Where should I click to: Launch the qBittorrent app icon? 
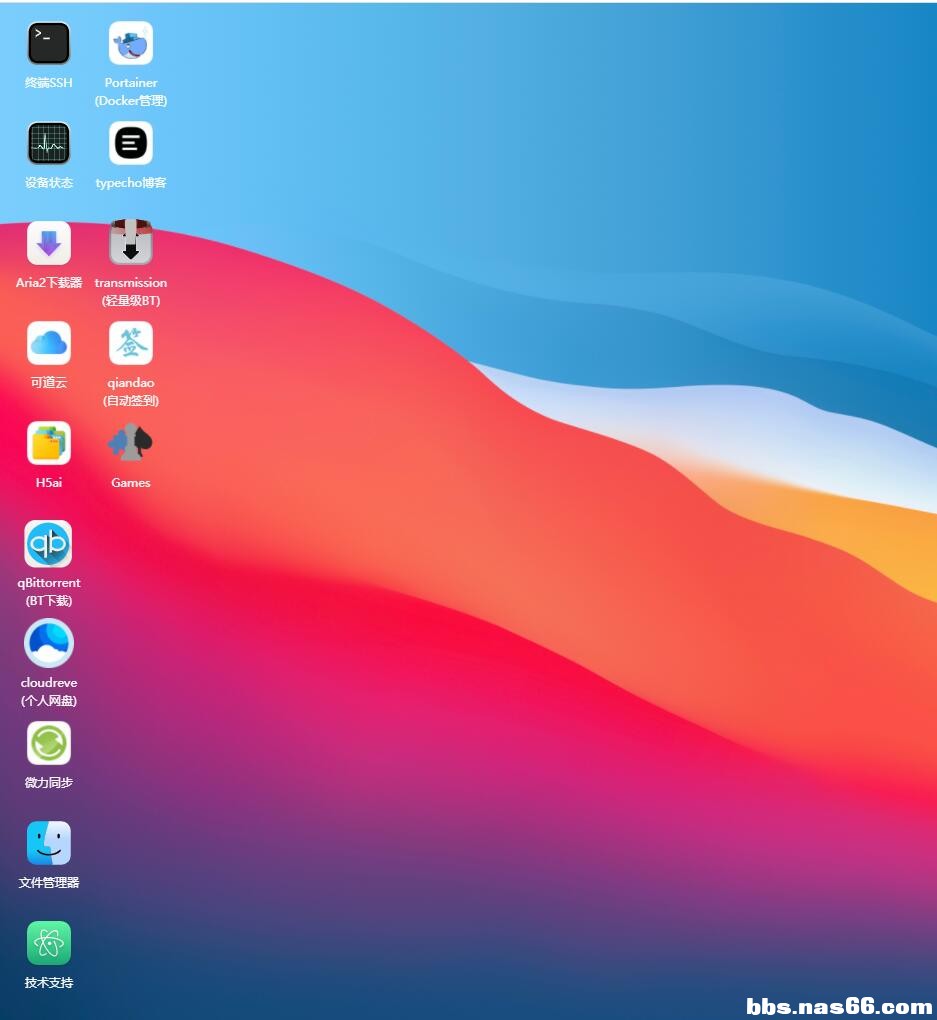tap(49, 544)
